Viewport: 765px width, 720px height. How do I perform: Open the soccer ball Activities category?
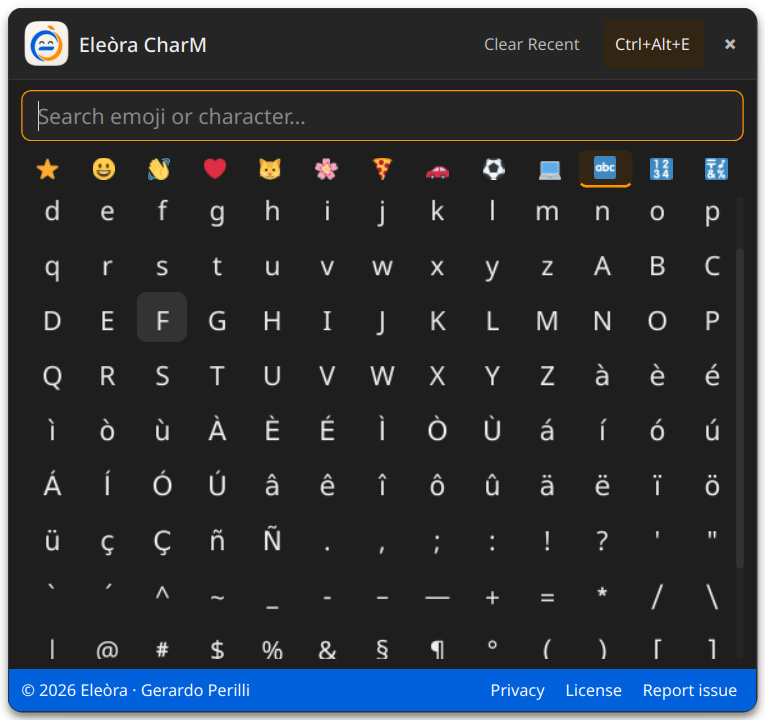coord(494,169)
